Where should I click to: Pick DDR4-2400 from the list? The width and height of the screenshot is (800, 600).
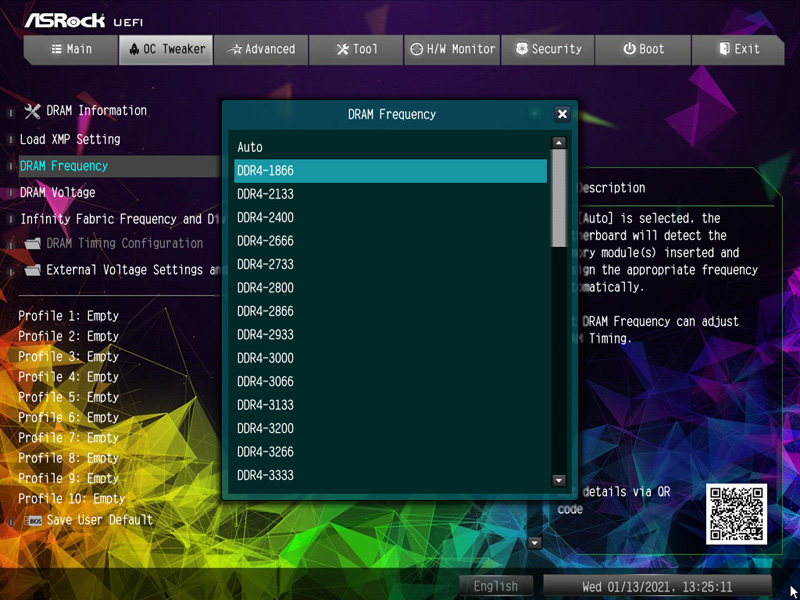[x=390, y=218]
